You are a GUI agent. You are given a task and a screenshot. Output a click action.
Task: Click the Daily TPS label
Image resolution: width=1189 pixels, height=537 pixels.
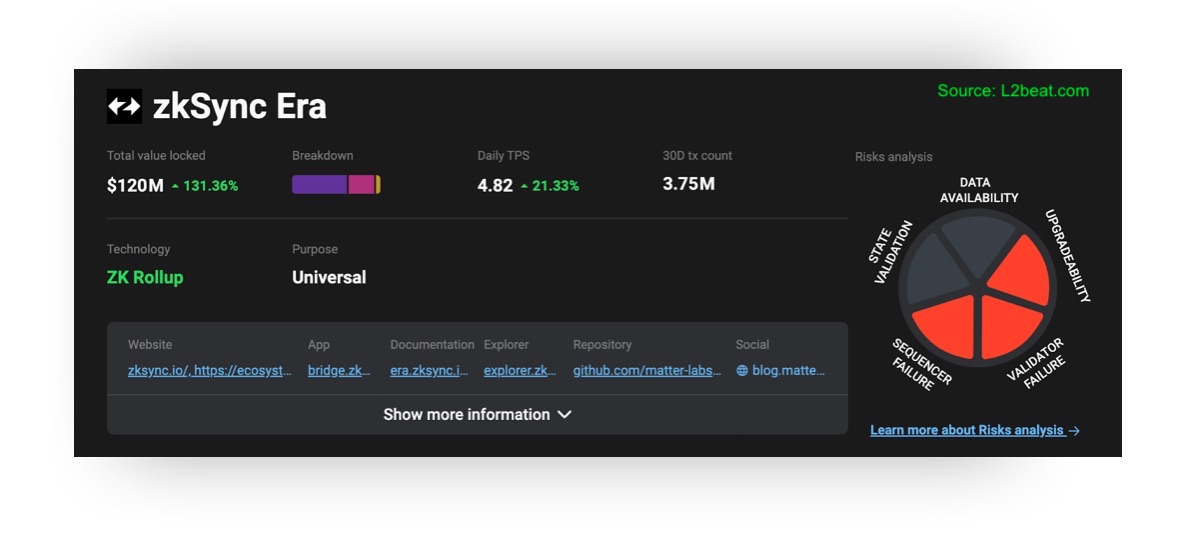504,155
